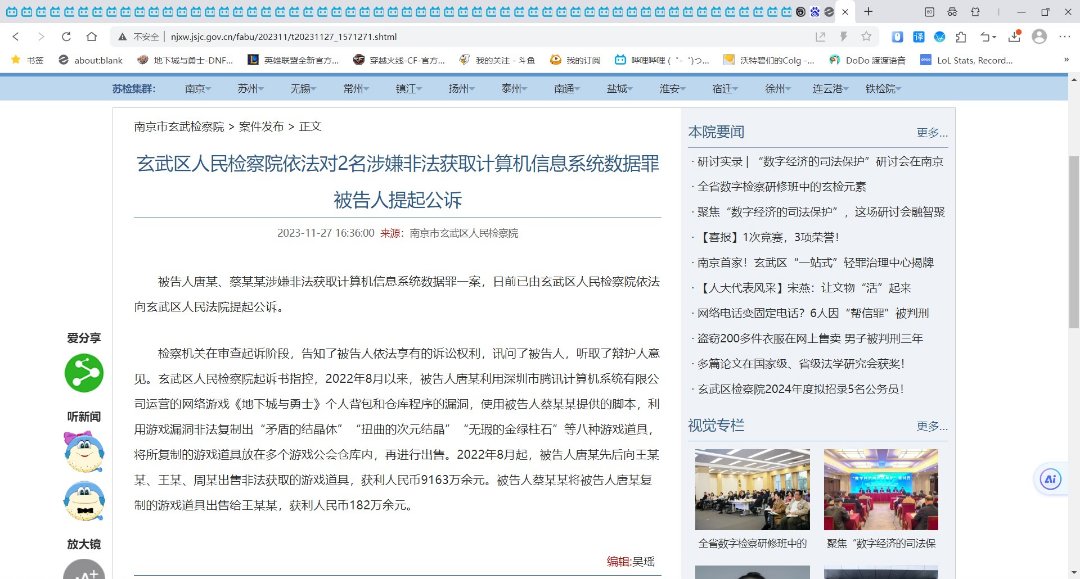Click the 不安全 site security warning icon
1080x579 pixels.
pyautogui.click(x=122, y=36)
